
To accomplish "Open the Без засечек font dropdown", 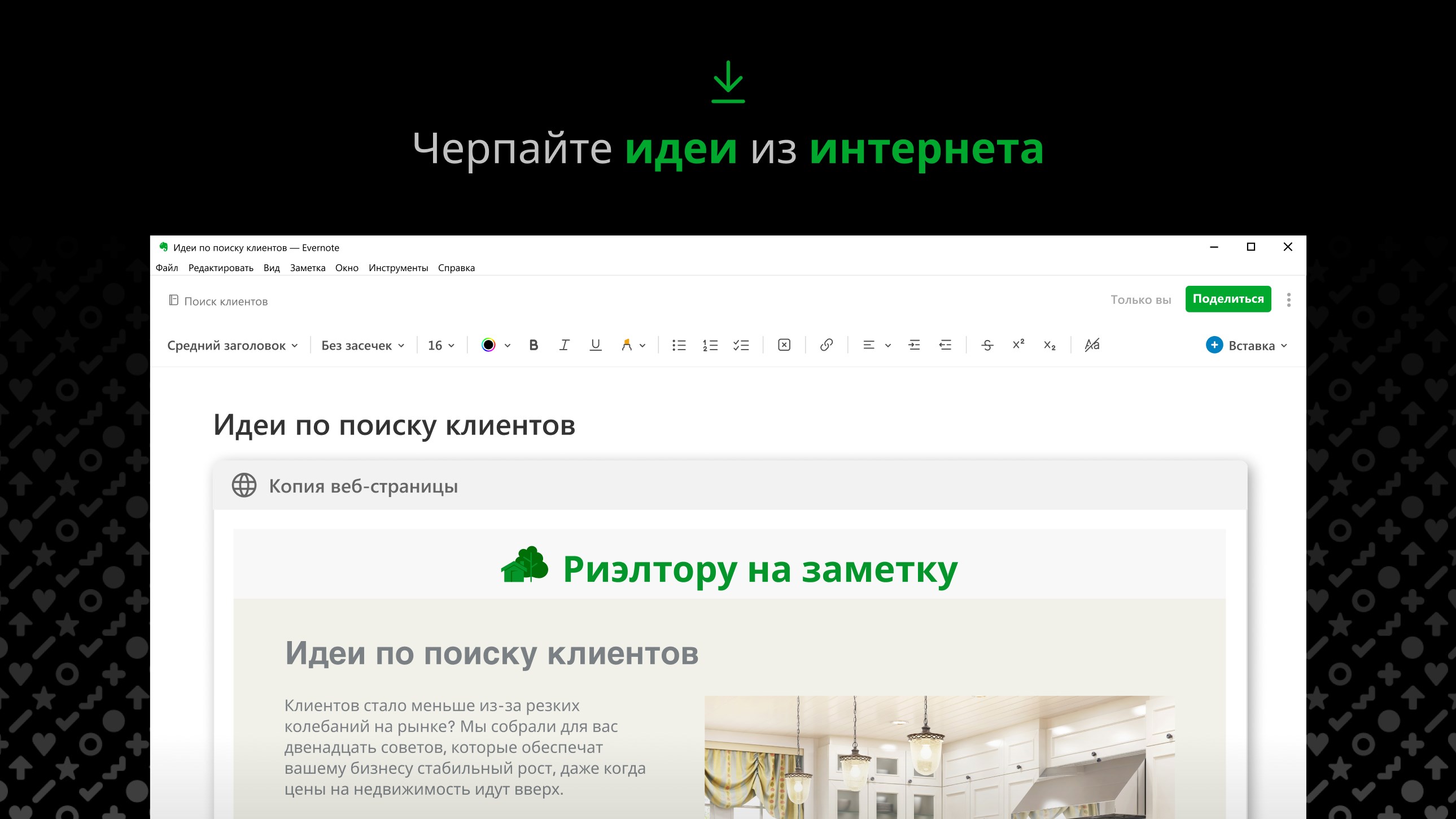I will click(x=363, y=346).
